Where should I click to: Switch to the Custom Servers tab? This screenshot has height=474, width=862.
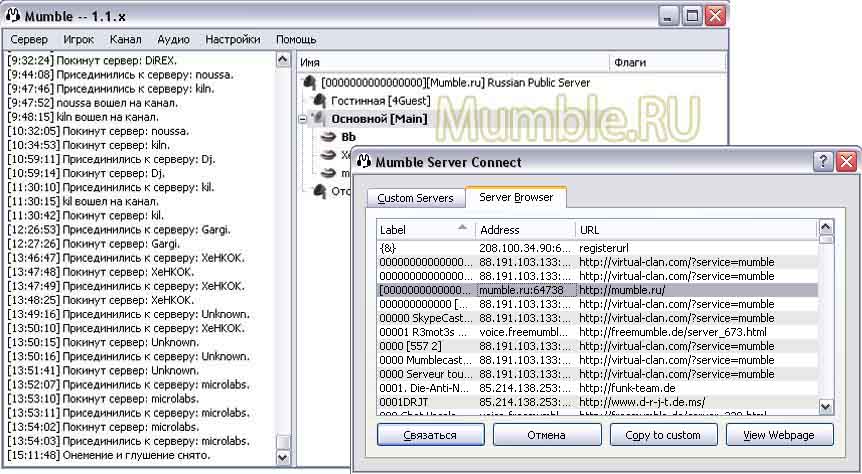coord(415,198)
